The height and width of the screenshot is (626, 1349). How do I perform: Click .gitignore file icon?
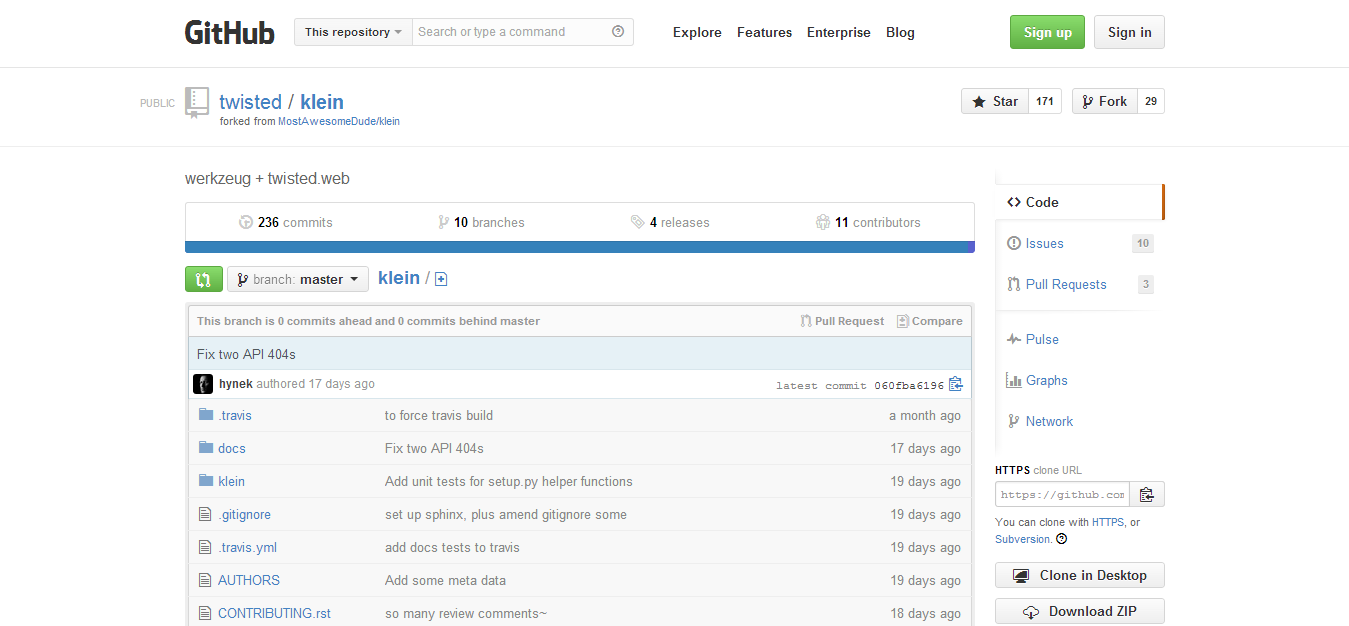(206, 514)
